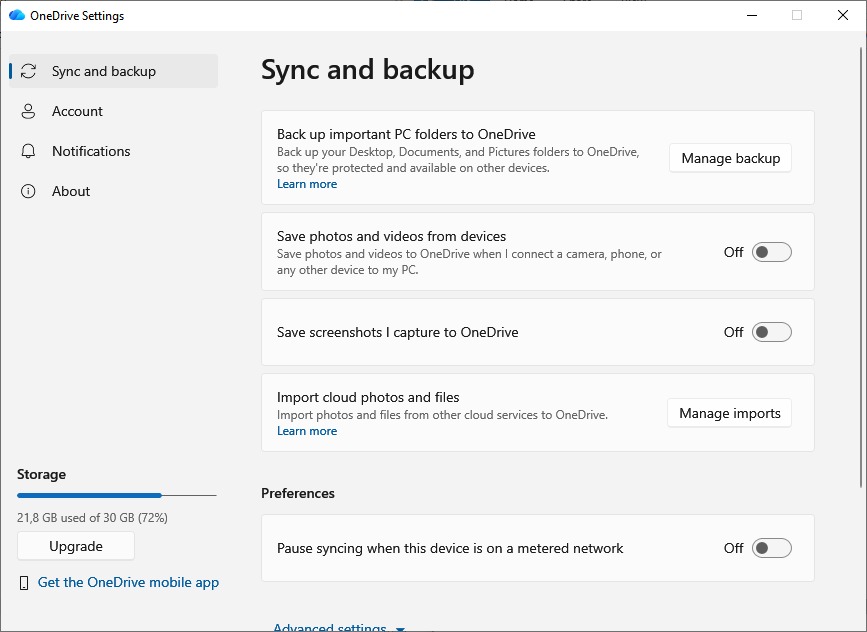Click the OneDrive cloud icon in title bar
Screen dimensions: 867x632
[17, 15]
